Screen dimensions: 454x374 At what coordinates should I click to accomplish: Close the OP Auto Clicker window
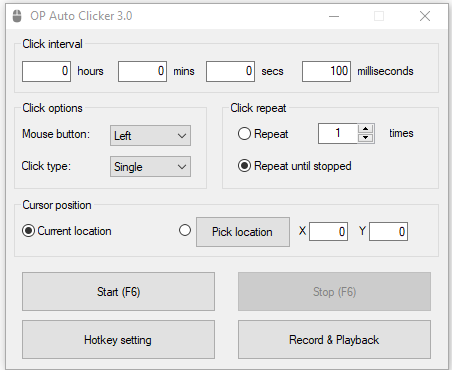point(425,16)
